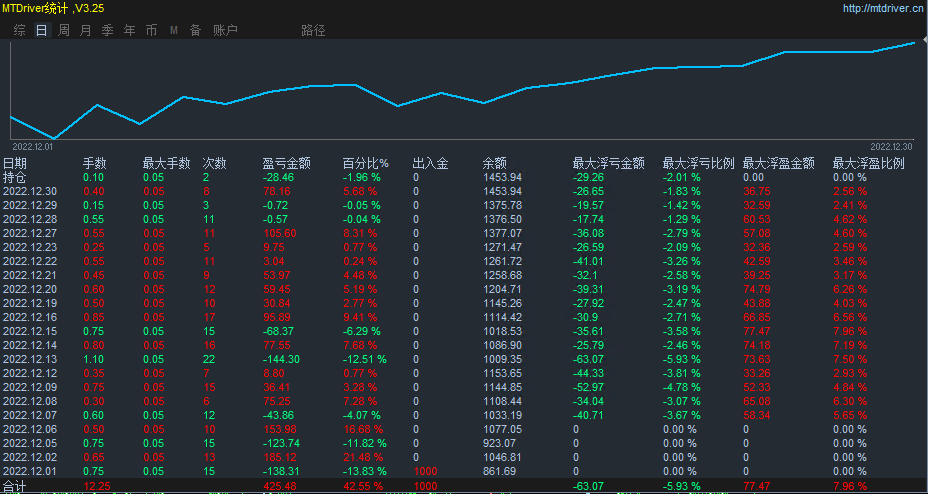The width and height of the screenshot is (928, 494).
Task: Select the 2022.12.30 date row
Action: pos(30,191)
